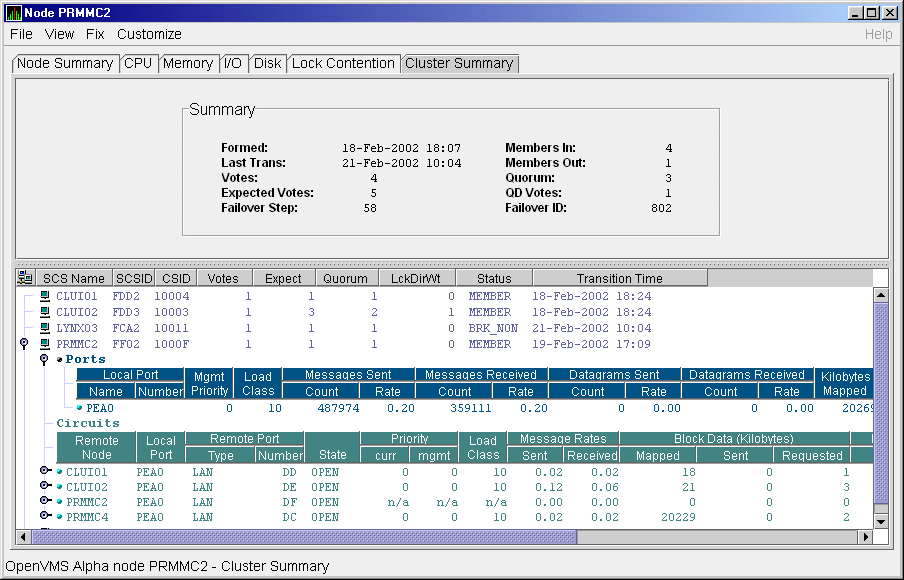The image size is (904, 580).
Task: Click the PEA0 port bullet icon
Action: click(x=80, y=408)
